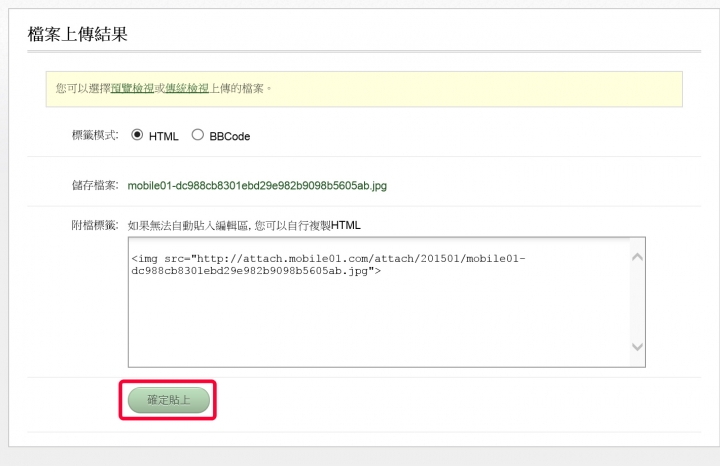This screenshot has height=466, width=720.
Task: Click inside the HTML img tag textarea
Action: [387, 302]
